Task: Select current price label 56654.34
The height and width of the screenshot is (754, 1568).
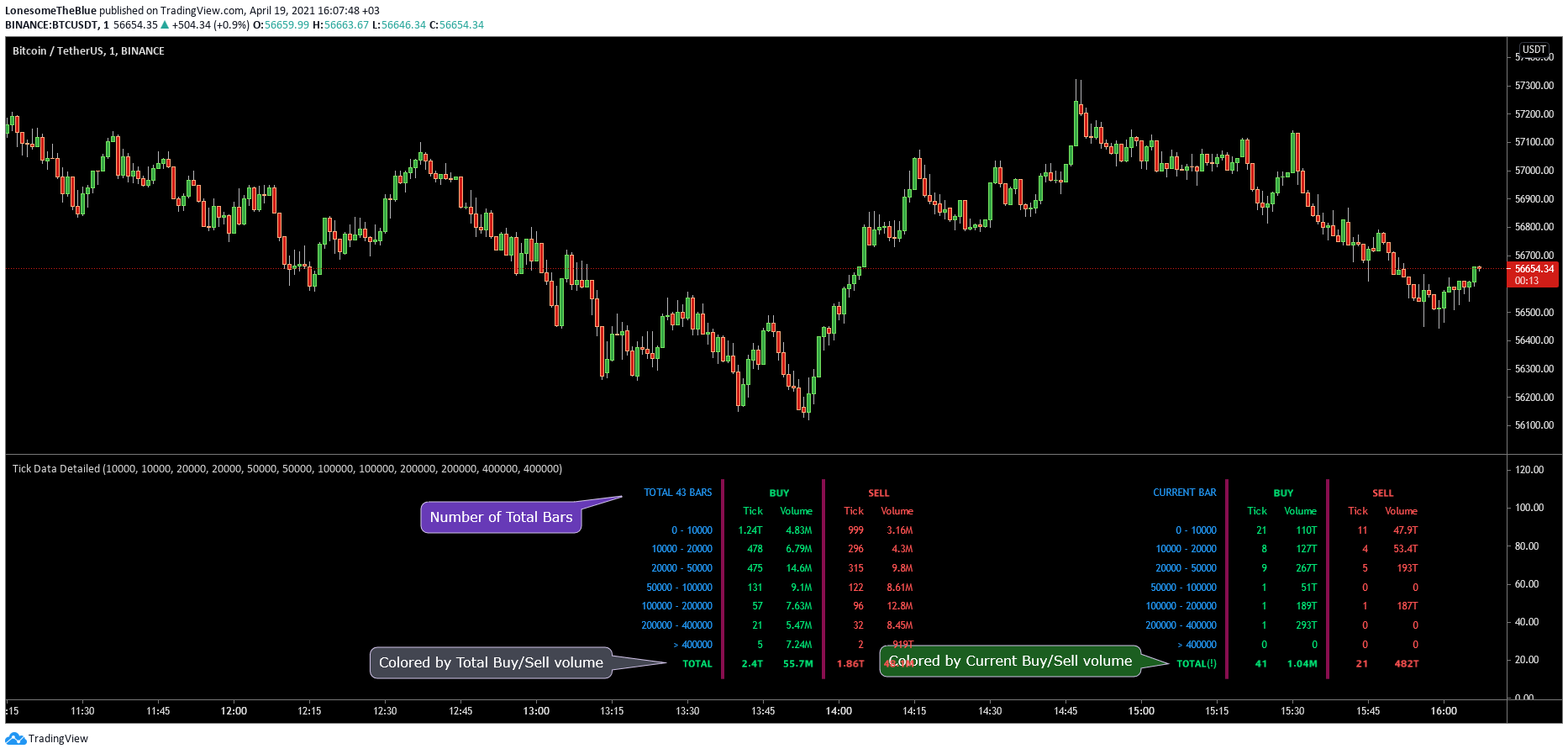Action: point(1534,269)
